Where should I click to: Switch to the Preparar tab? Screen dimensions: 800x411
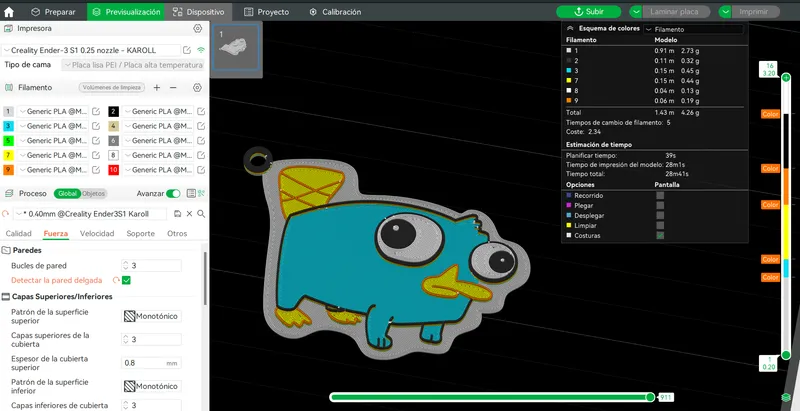[x=53, y=12]
